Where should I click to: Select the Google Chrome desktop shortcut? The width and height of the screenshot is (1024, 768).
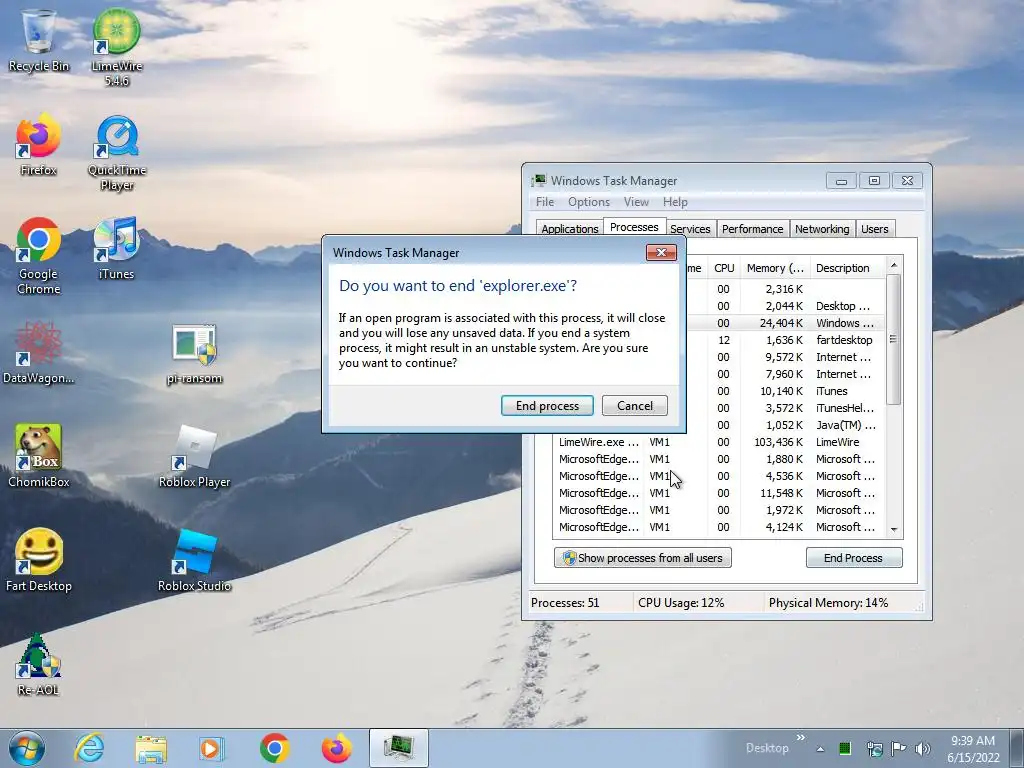[x=39, y=256]
